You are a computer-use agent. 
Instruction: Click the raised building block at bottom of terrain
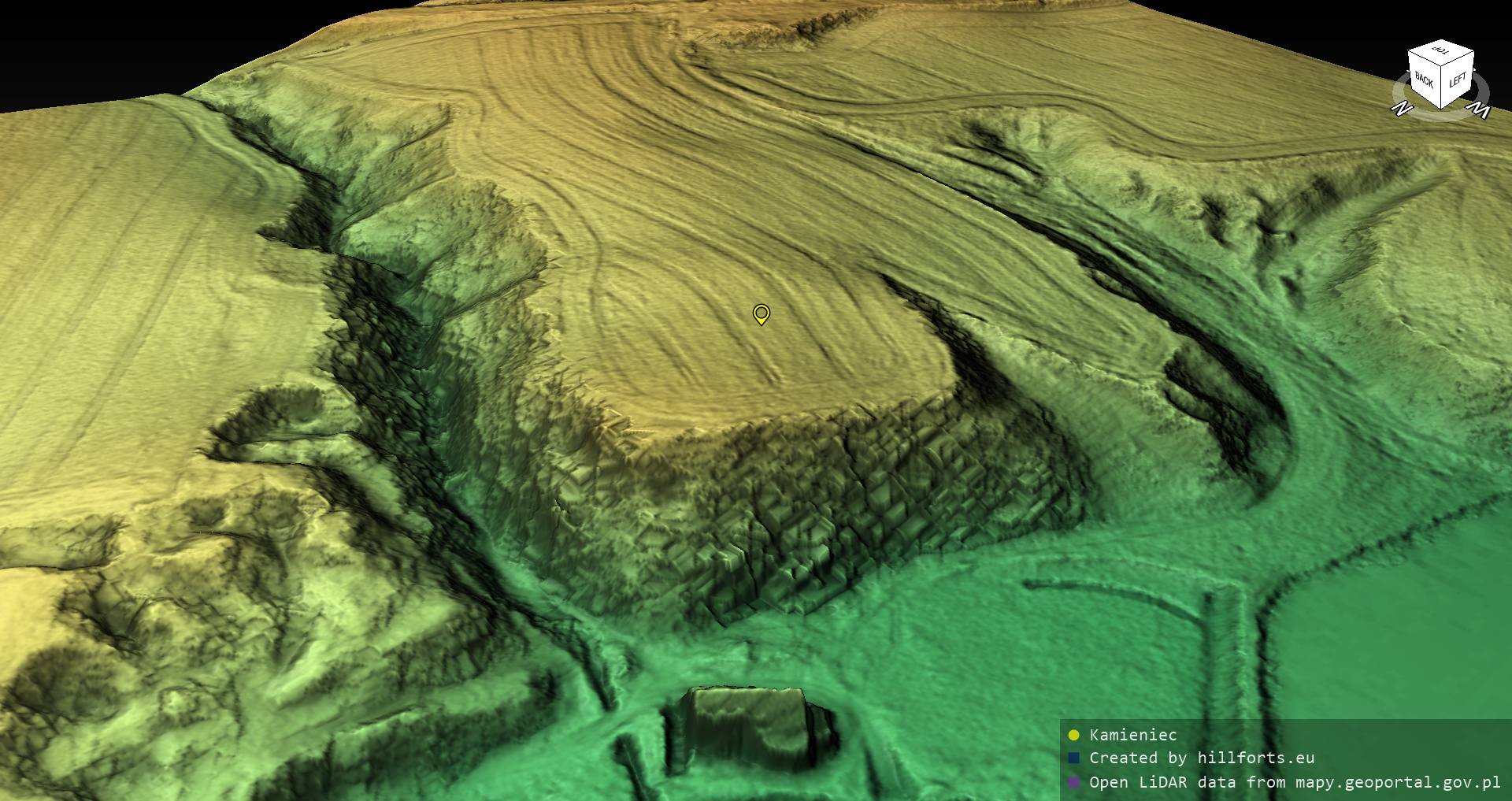coord(748,725)
